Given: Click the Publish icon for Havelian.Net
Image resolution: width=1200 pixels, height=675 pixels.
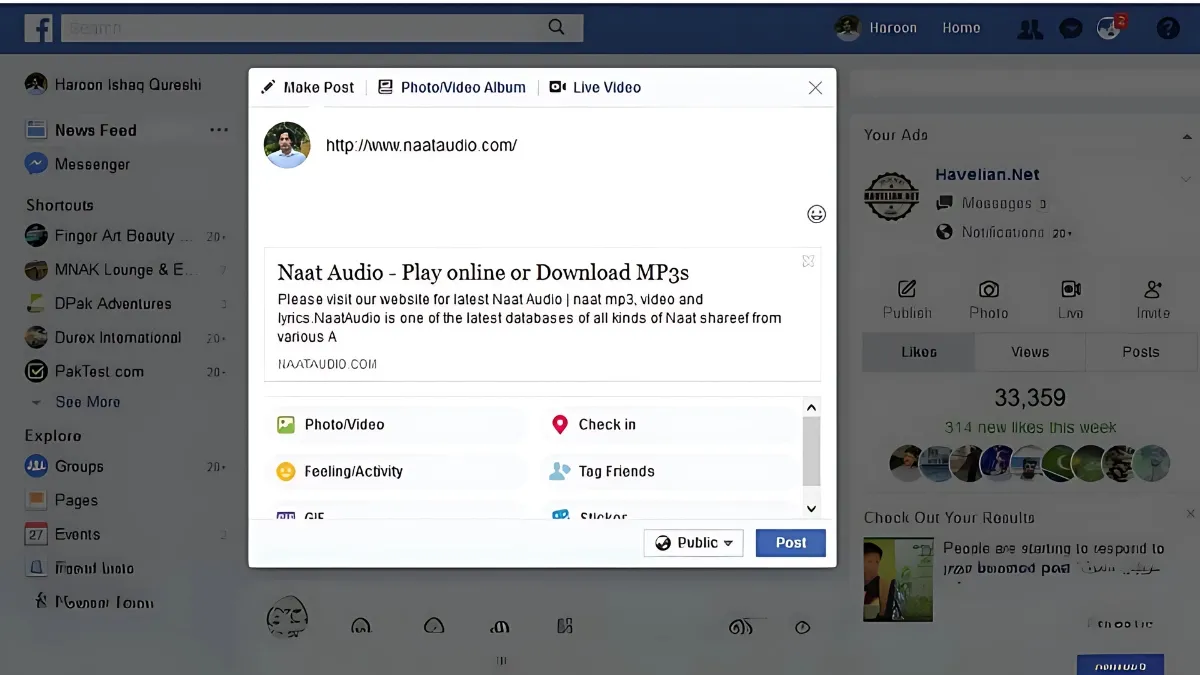Looking at the screenshot, I should tap(907, 289).
